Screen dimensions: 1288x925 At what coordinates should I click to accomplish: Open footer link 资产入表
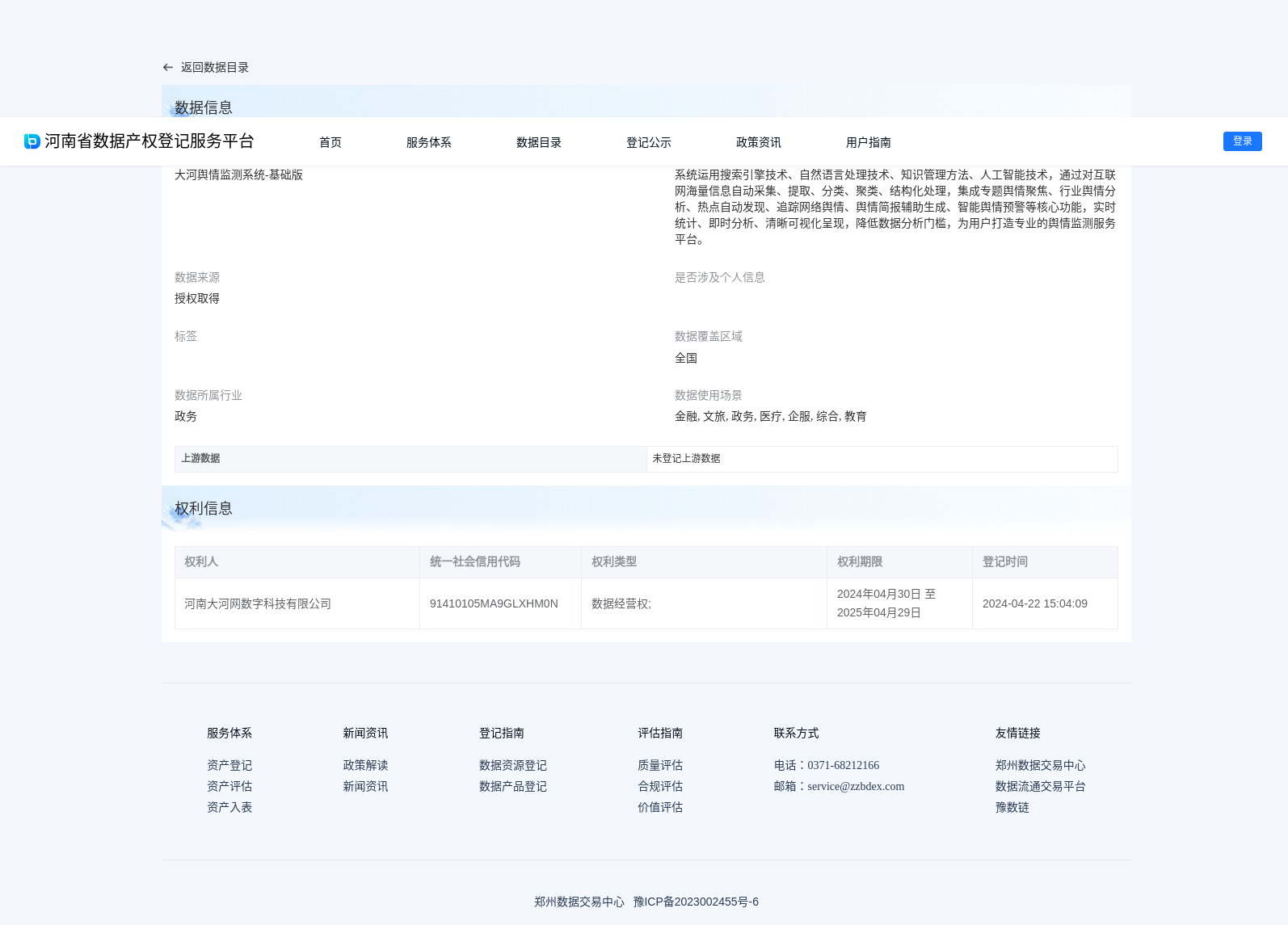coord(229,807)
